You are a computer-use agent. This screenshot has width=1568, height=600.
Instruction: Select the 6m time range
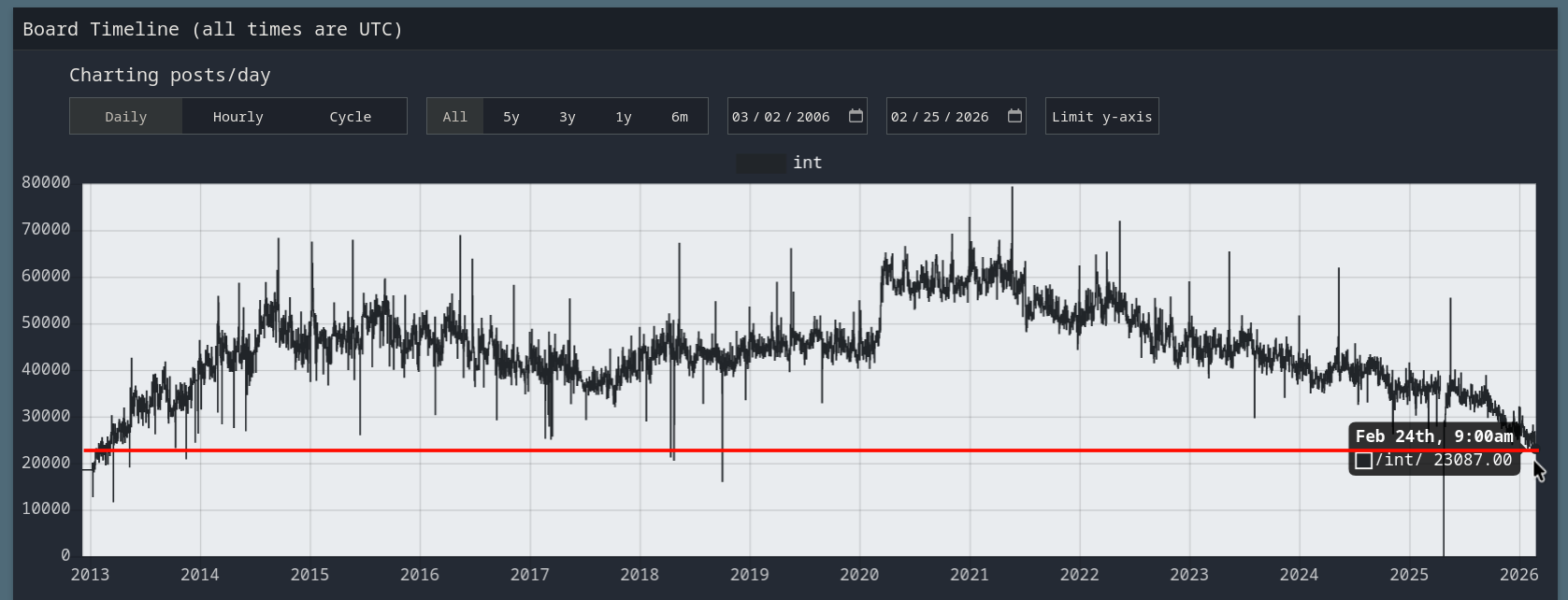(680, 117)
